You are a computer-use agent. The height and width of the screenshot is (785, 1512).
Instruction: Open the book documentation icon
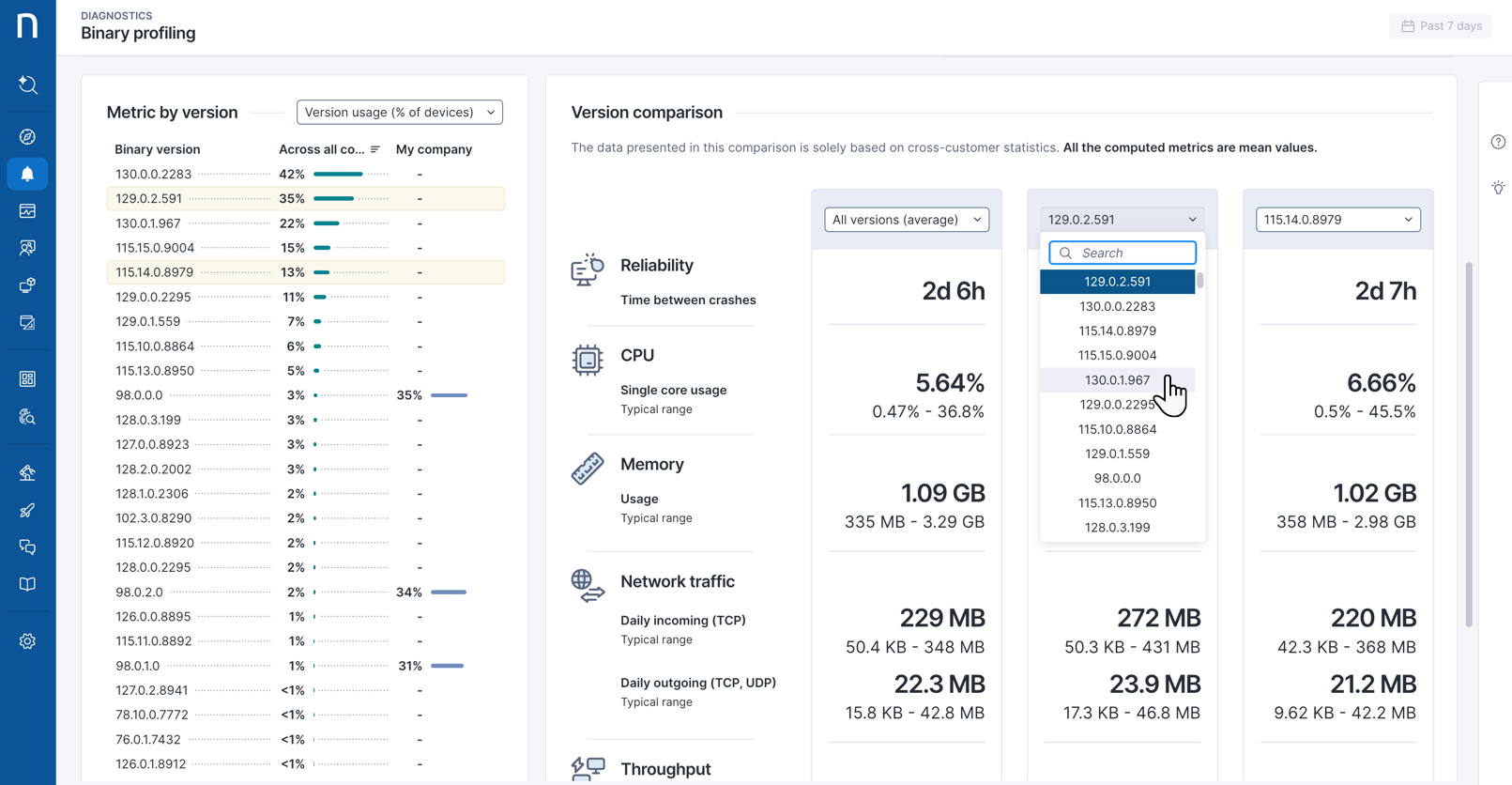click(x=27, y=584)
